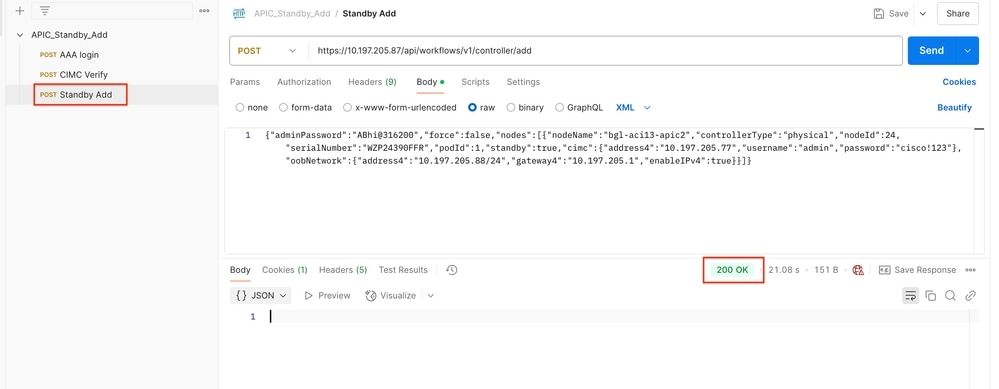This screenshot has width=999, height=389.
Task: Open the request Body tab
Action: 430,82
